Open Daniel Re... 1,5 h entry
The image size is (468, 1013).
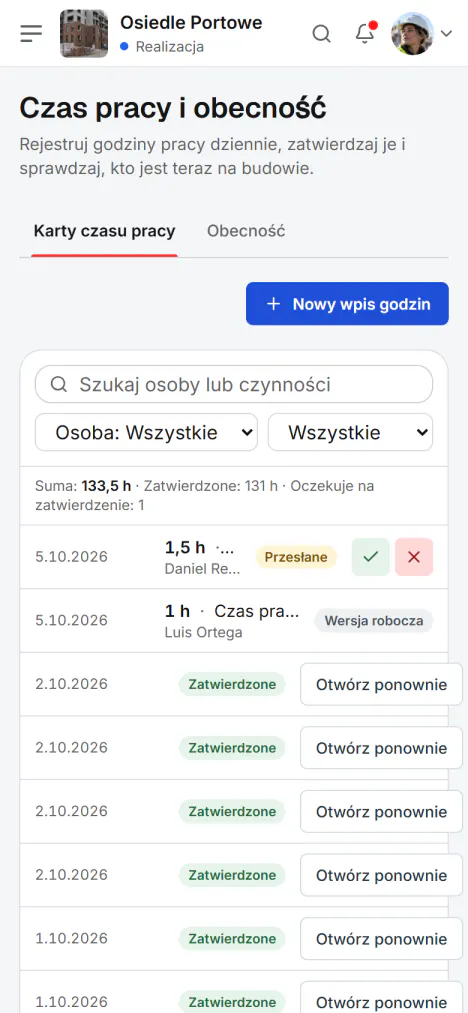[x=234, y=557]
